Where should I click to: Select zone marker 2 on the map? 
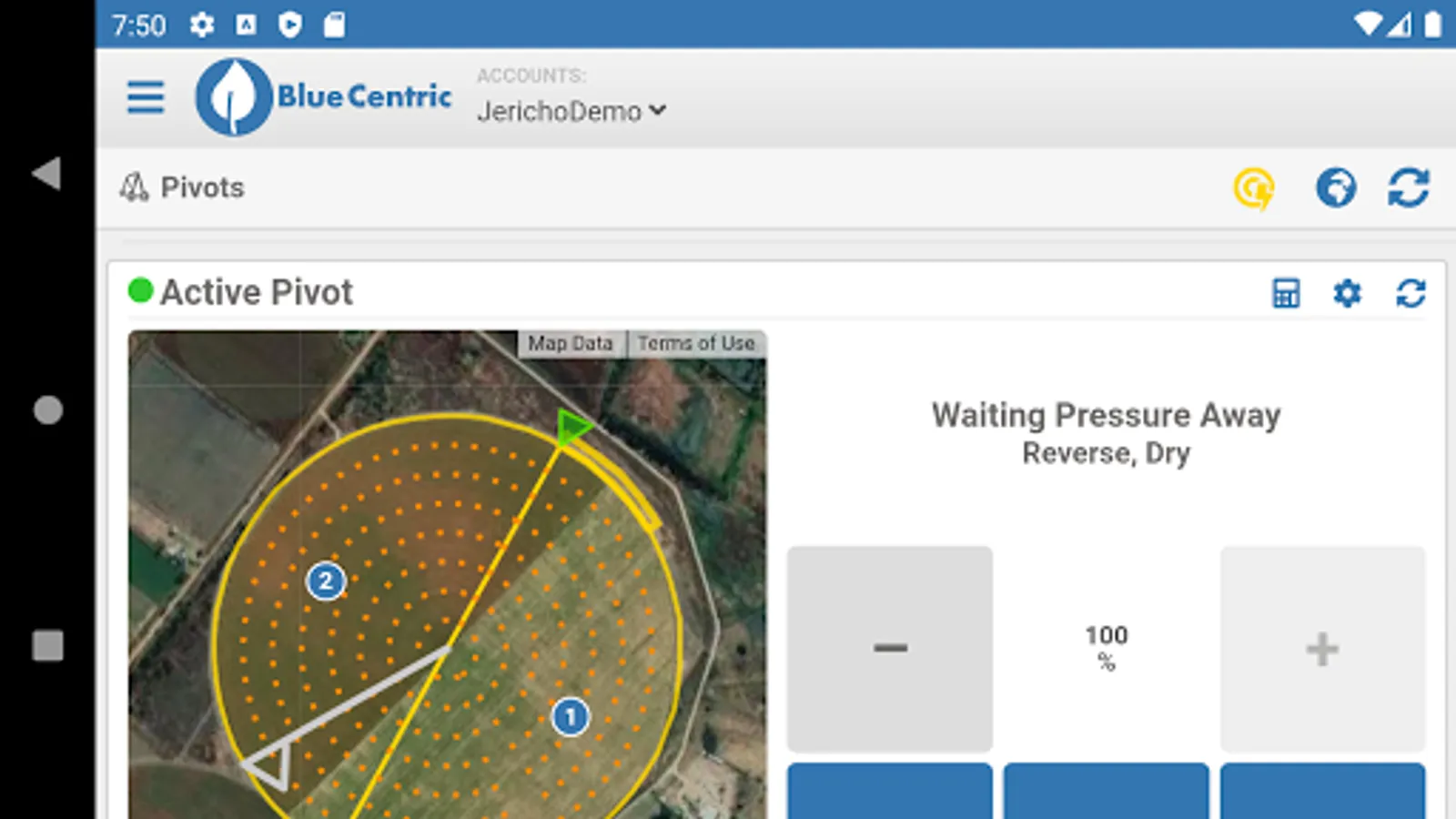[x=326, y=581]
